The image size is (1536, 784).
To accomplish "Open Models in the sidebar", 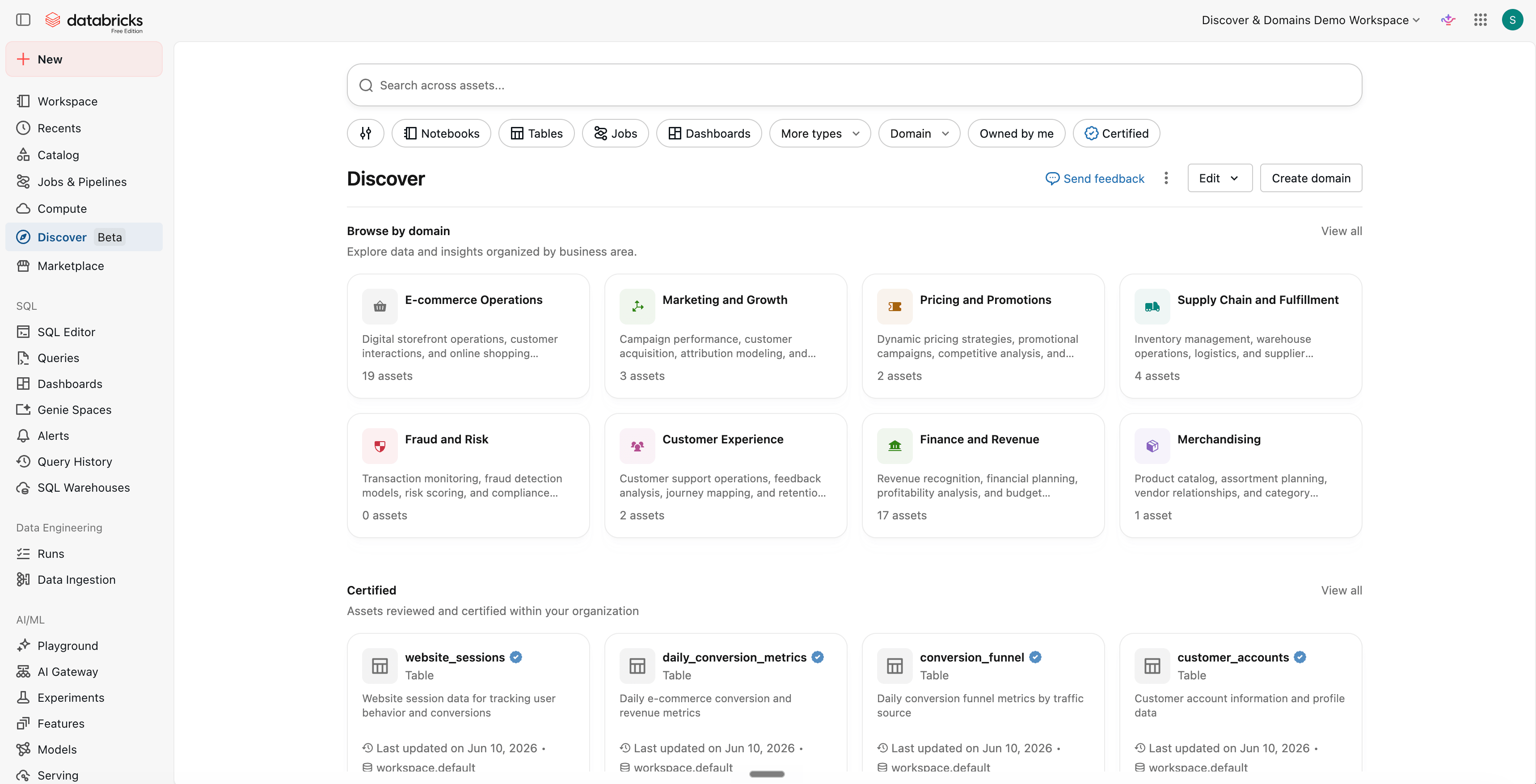I will coord(84,750).
